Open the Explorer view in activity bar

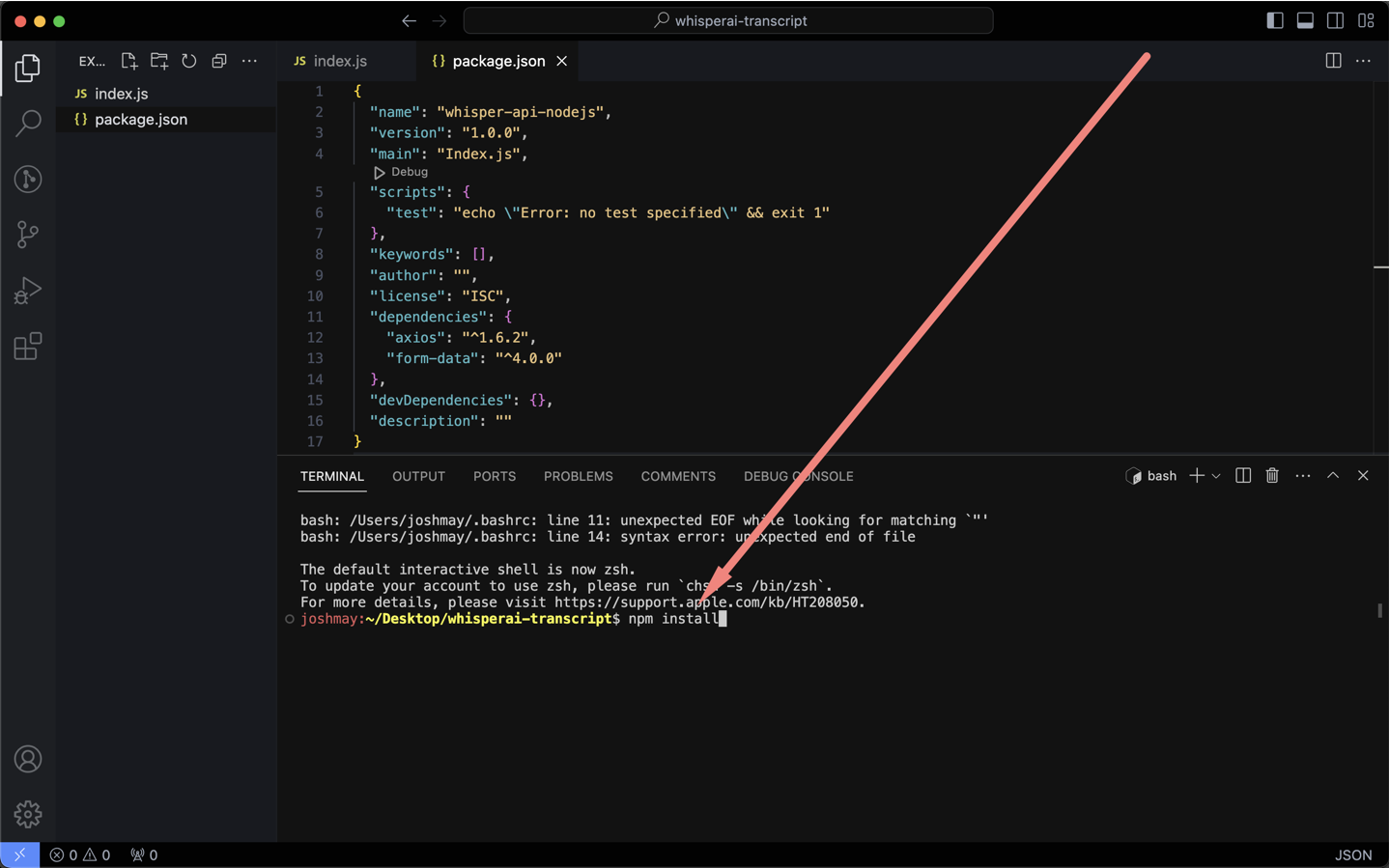tap(28, 68)
